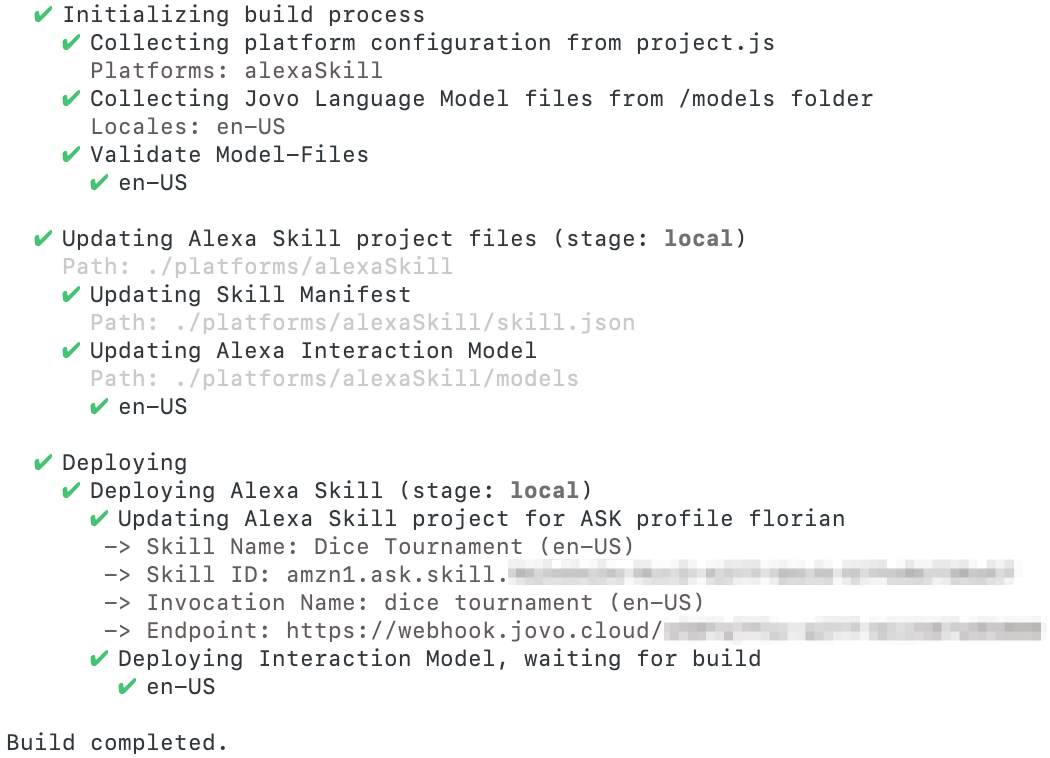Image resolution: width=1050 pixels, height=758 pixels.
Task: Click the Locales: en-US line
Action: pyautogui.click(x=188, y=127)
